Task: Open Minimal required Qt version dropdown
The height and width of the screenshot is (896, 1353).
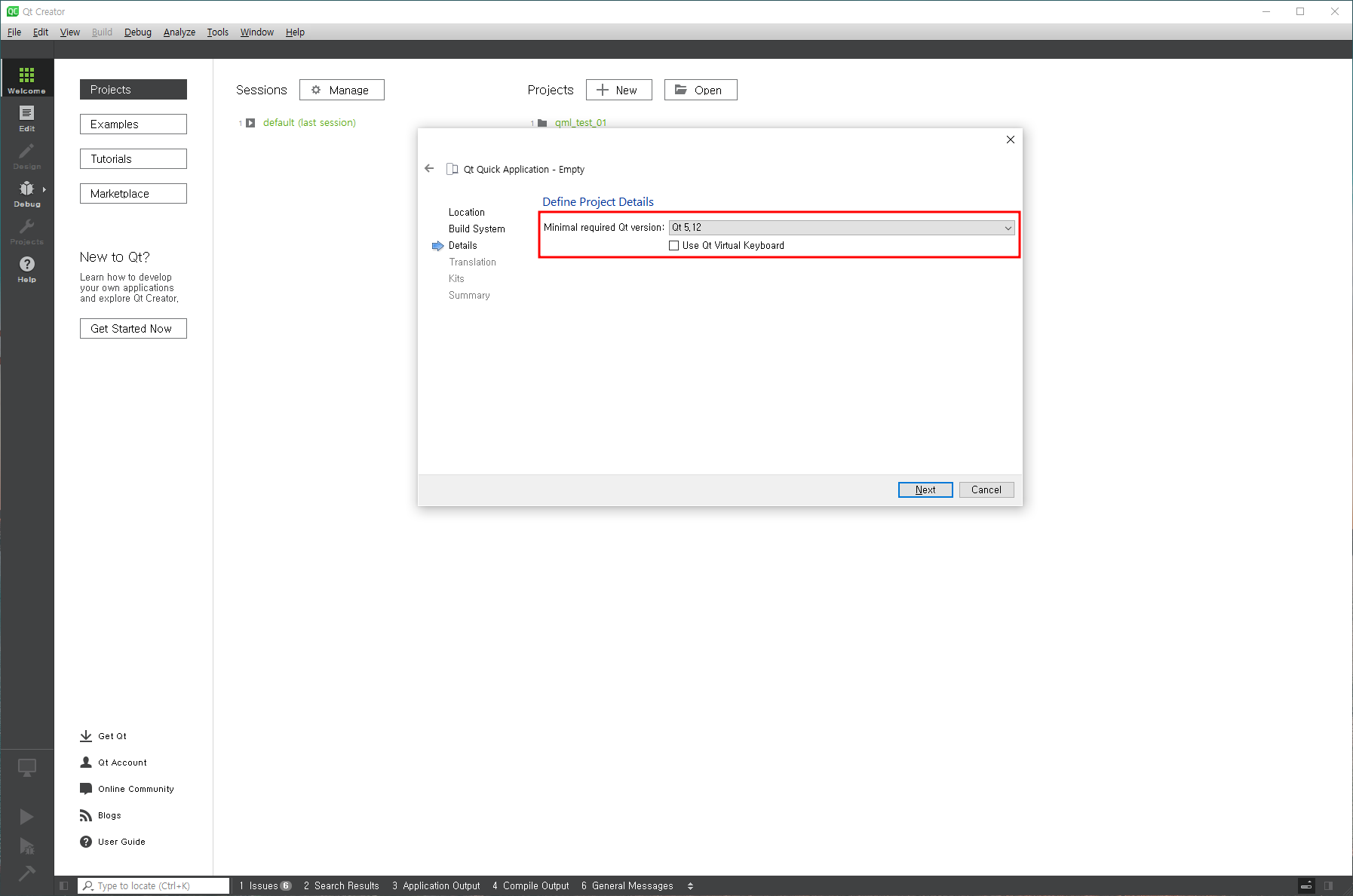Action: [x=842, y=228]
